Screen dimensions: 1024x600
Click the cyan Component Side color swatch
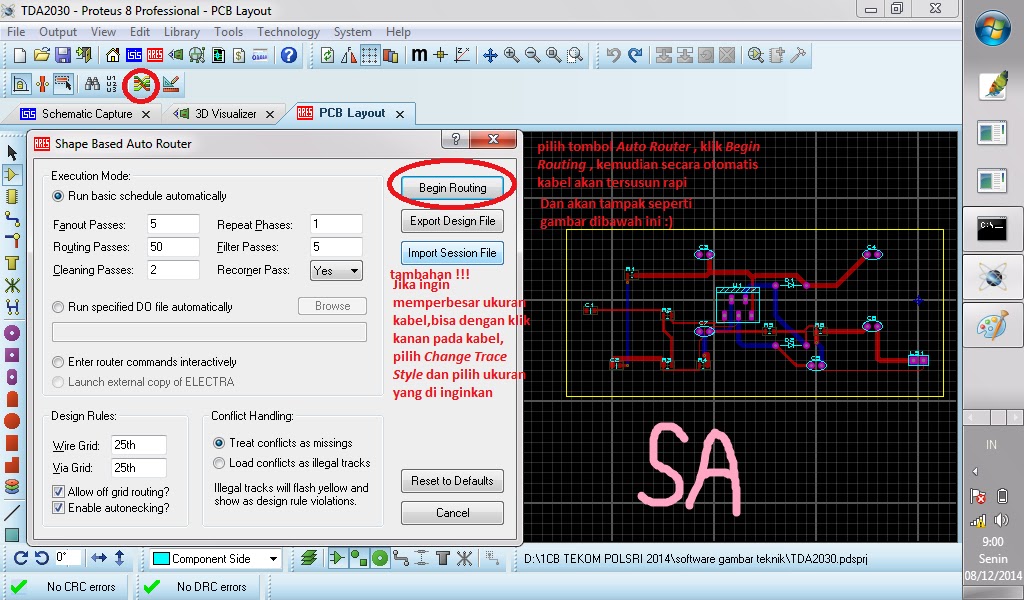click(161, 559)
